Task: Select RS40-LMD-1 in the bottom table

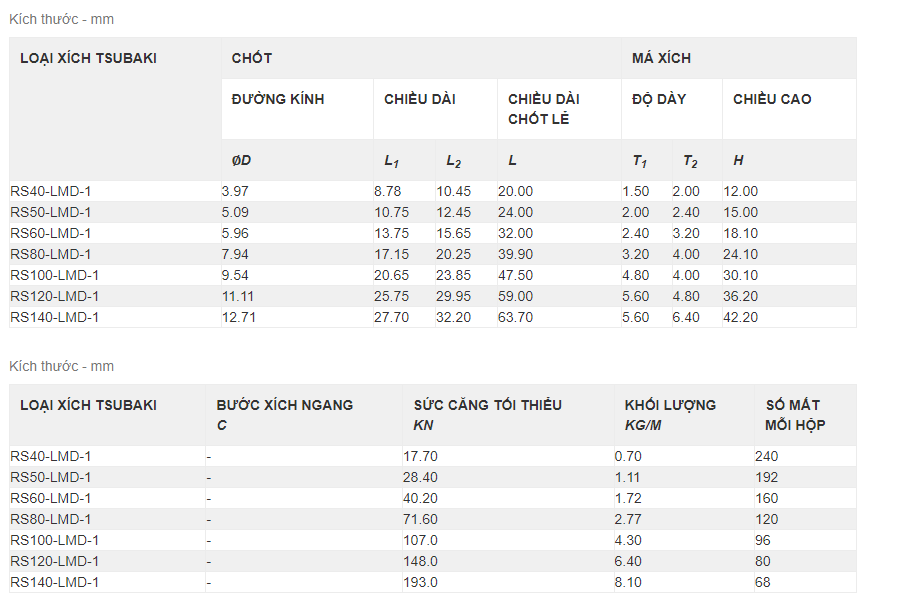Action: tap(51, 457)
